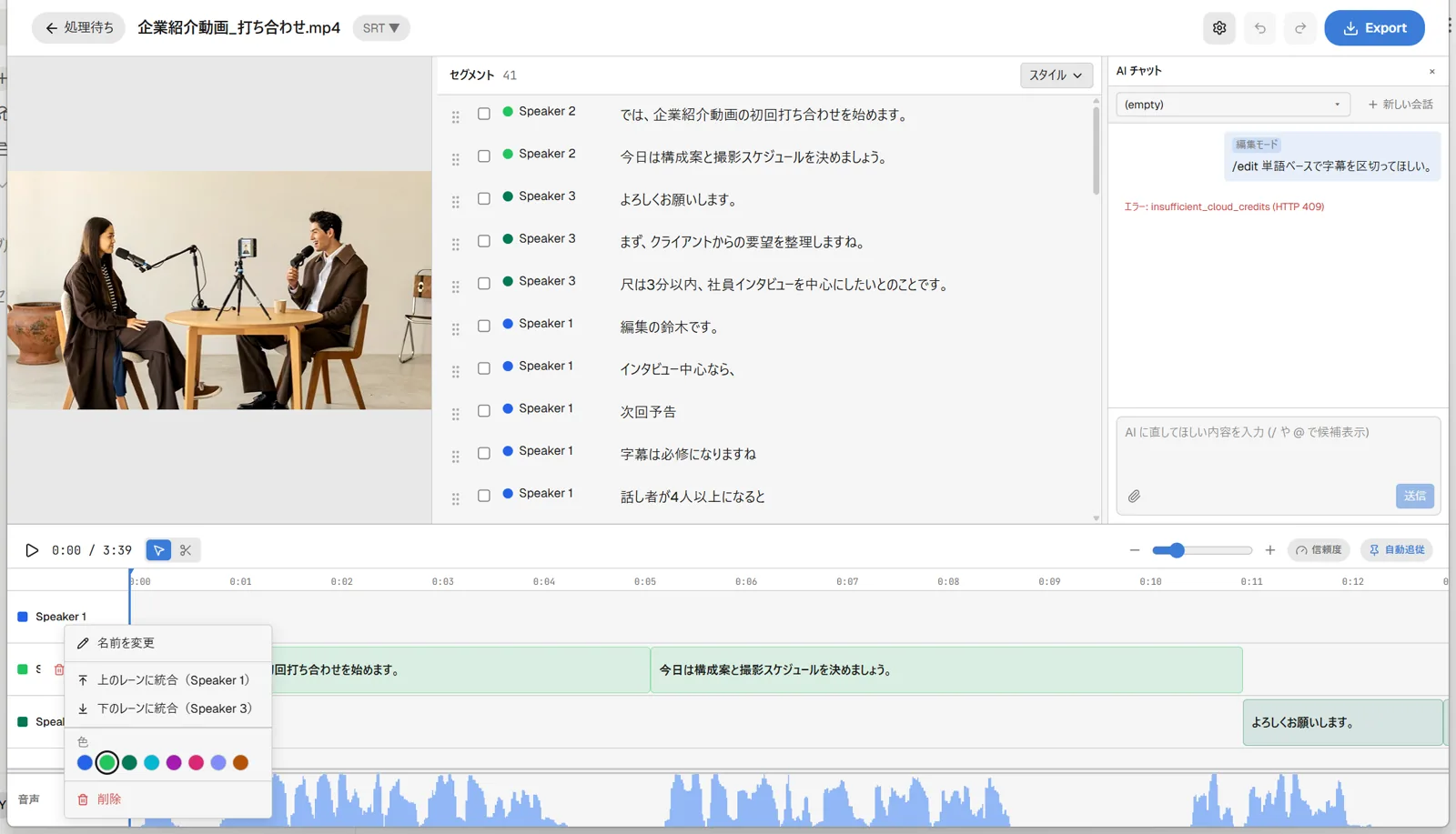
Task: Select 下のレーンに統合 (Speaker 3)
Action: pos(168,708)
